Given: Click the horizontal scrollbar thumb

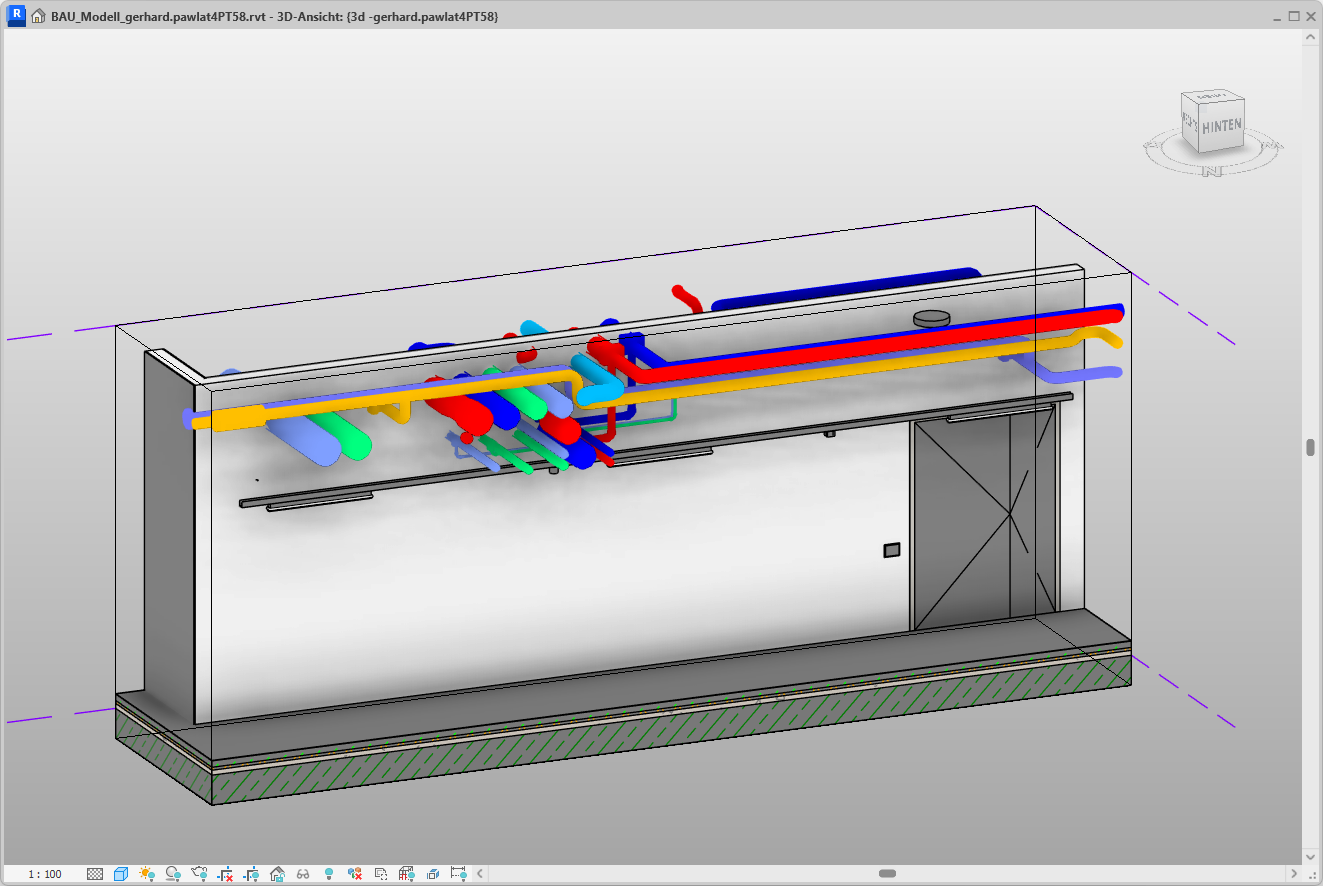Looking at the screenshot, I should [x=887, y=874].
